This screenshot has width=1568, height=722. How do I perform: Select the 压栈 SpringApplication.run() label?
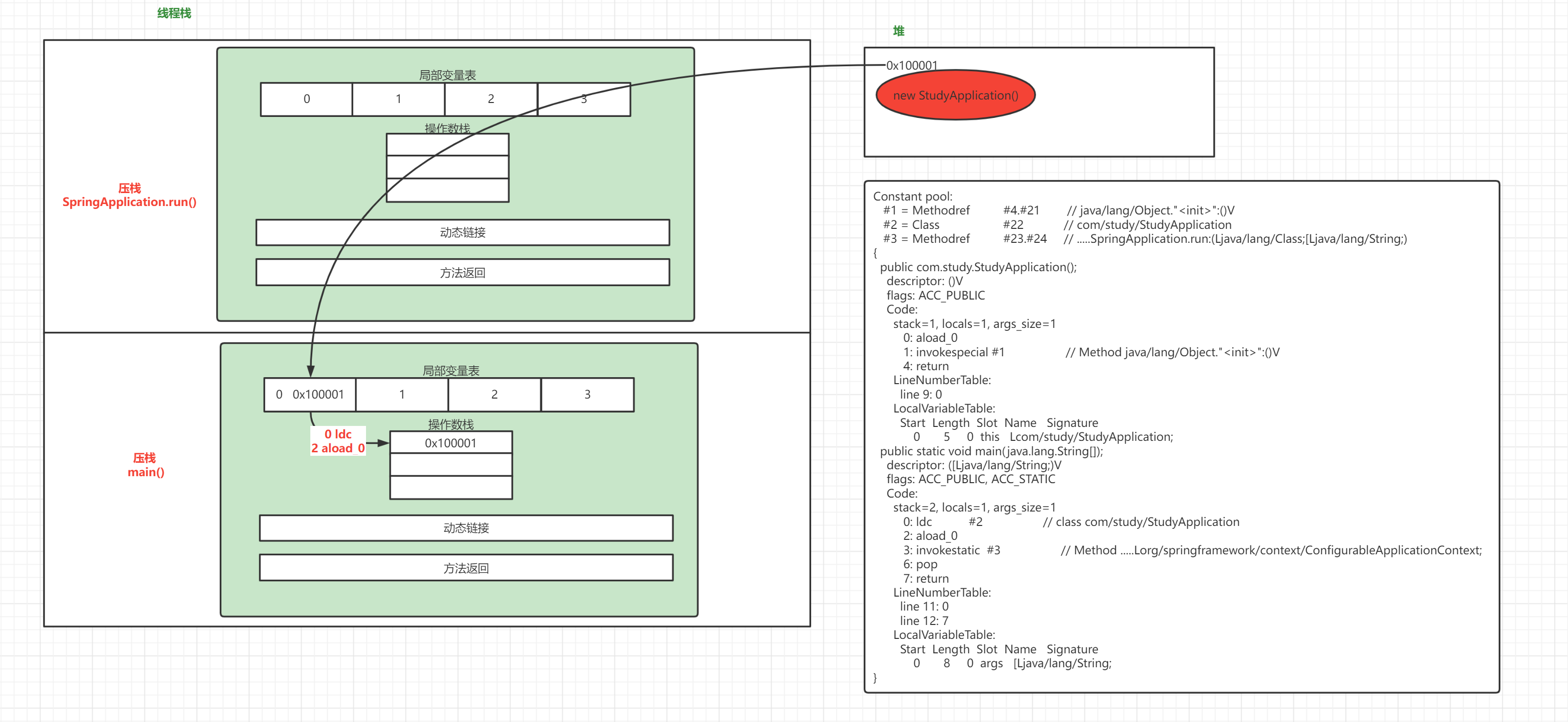tap(129, 195)
